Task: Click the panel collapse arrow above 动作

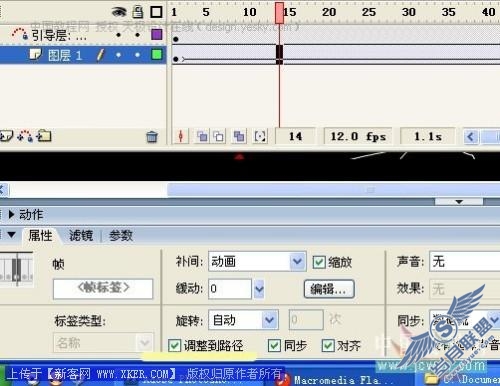Action: click(459, 202)
